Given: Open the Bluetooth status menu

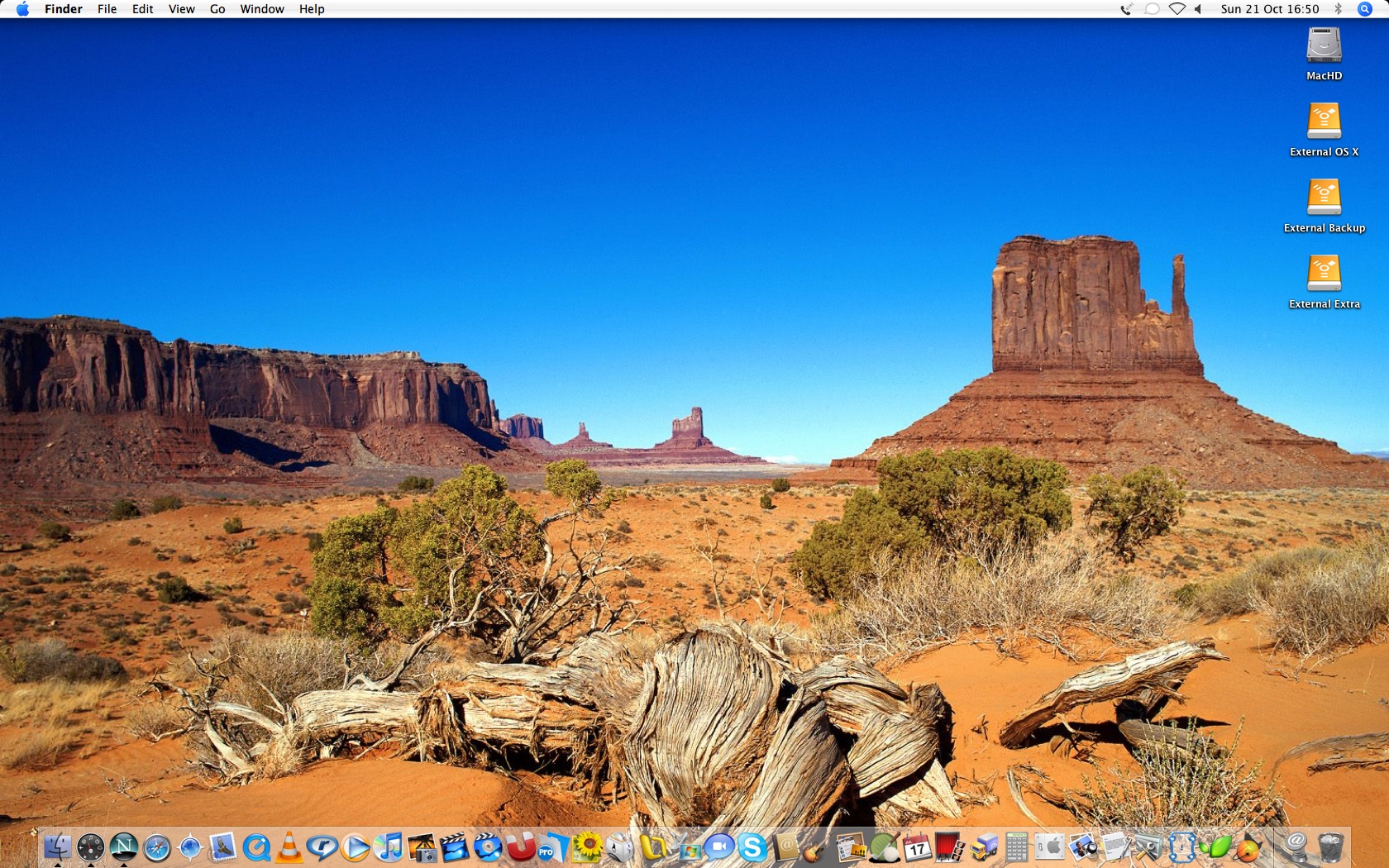Looking at the screenshot, I should click(x=1339, y=9).
